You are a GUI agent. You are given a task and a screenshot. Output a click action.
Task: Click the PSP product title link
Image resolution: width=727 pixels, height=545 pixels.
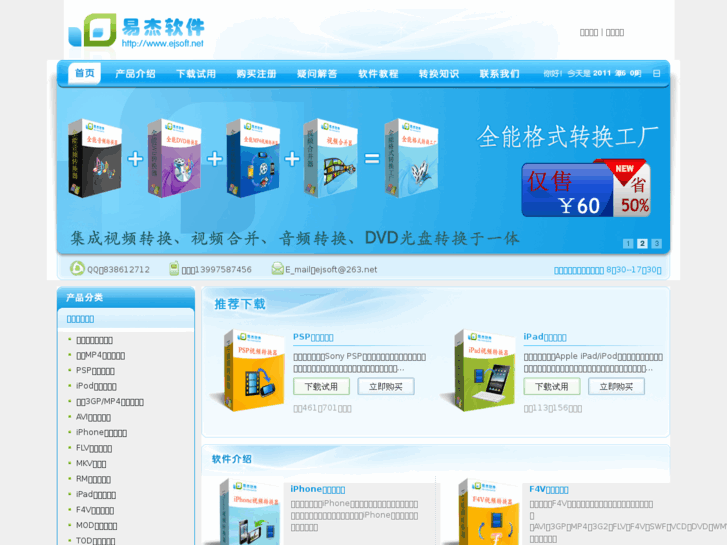313,337
